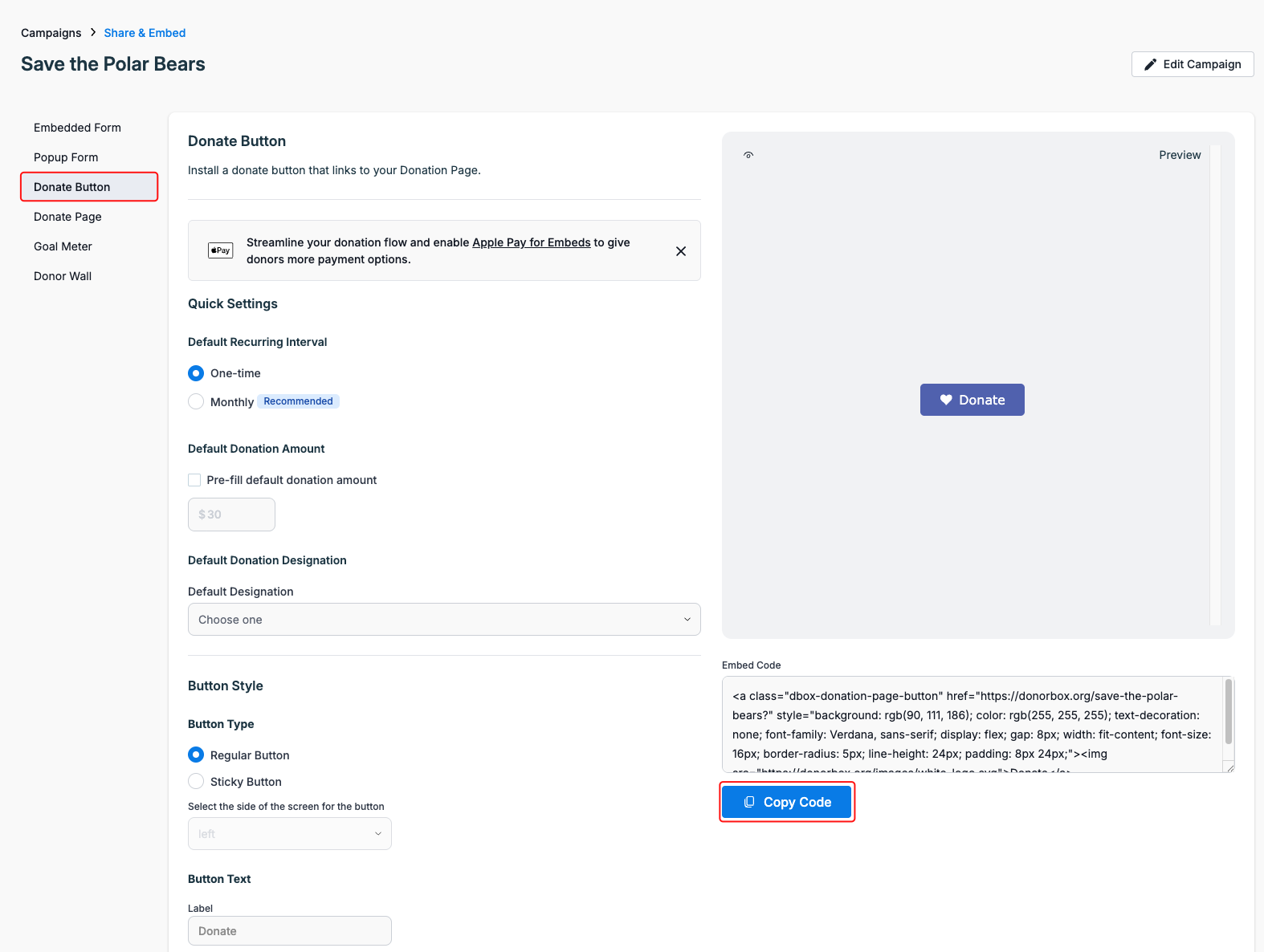Dismiss the Apple Pay banner with X
The height and width of the screenshot is (952, 1264).
680,251
